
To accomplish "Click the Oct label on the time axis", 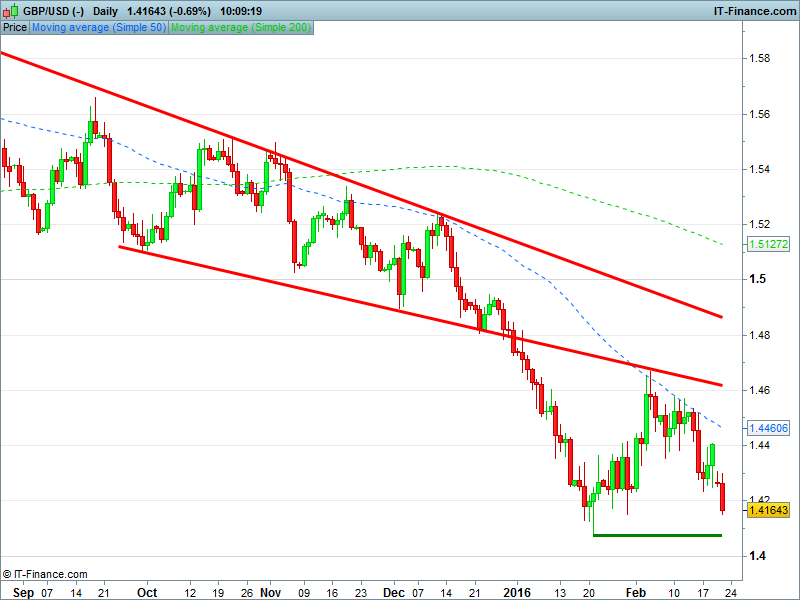I will click(x=146, y=591).
